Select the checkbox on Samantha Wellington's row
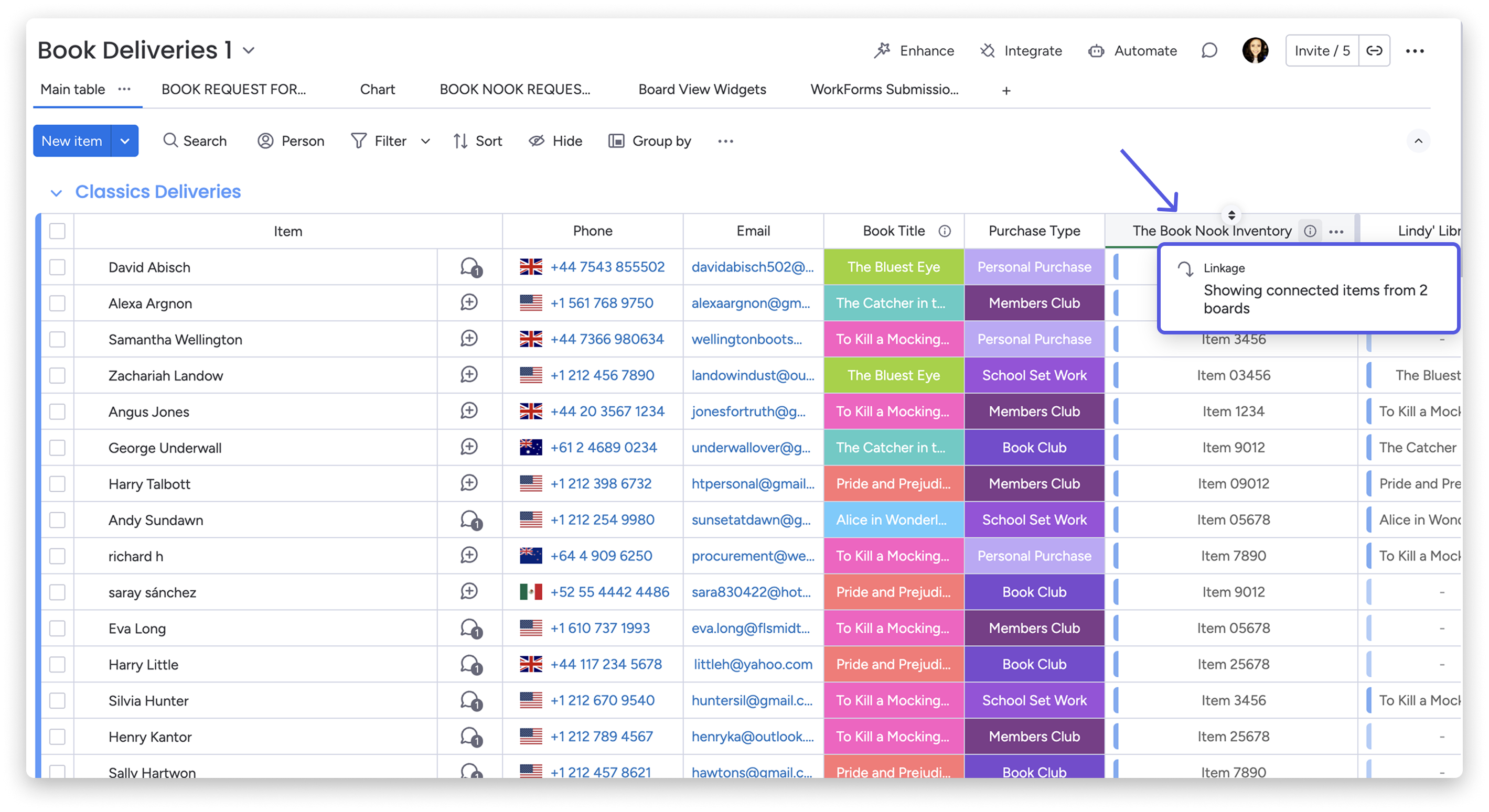Viewport: 1489px width, 812px height. 57,339
